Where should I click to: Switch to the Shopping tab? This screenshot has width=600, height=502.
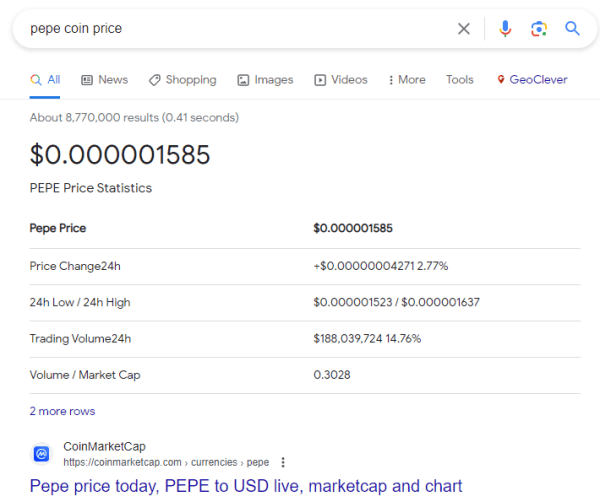pyautogui.click(x=182, y=80)
